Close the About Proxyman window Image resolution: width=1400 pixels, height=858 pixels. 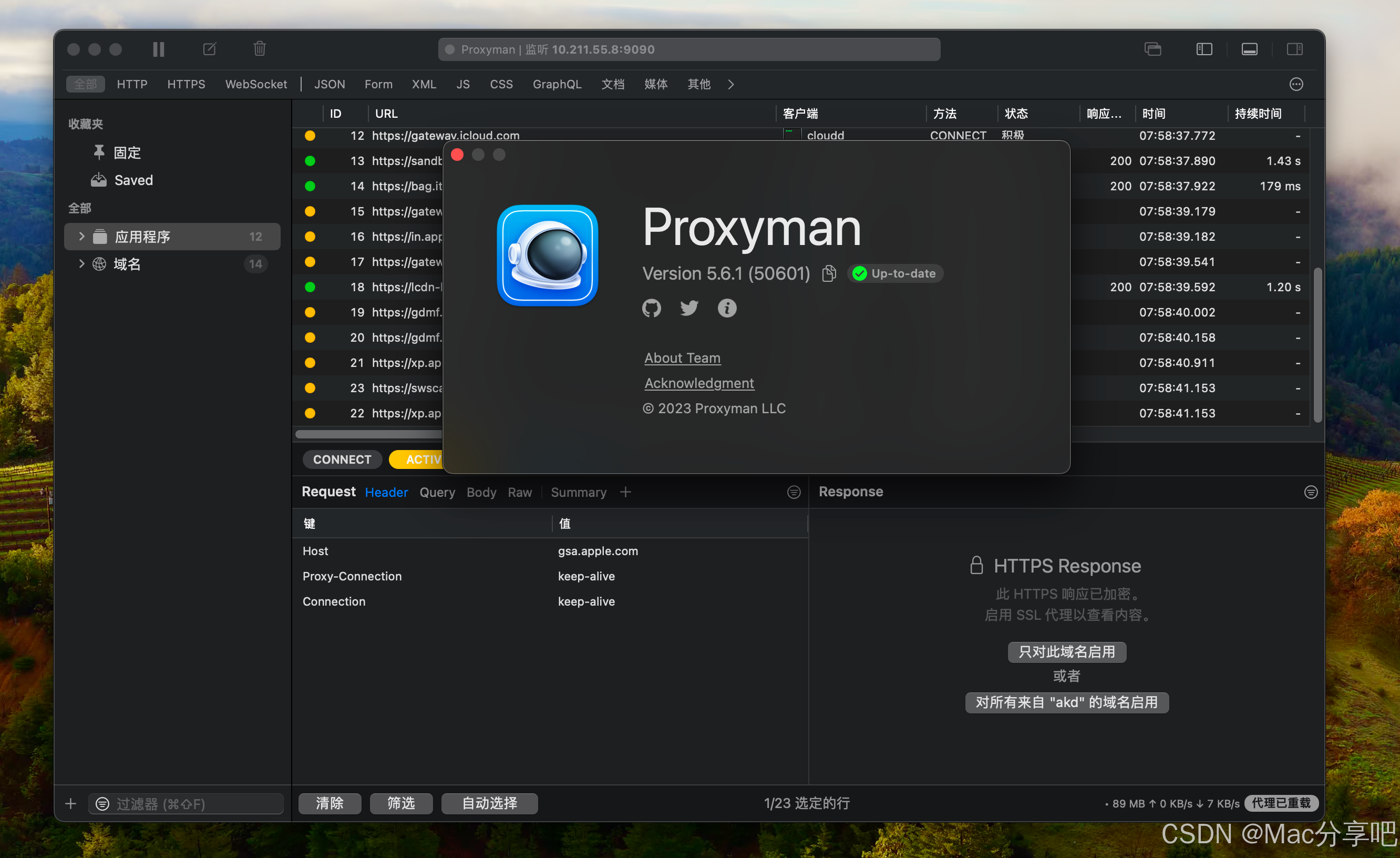(457, 155)
